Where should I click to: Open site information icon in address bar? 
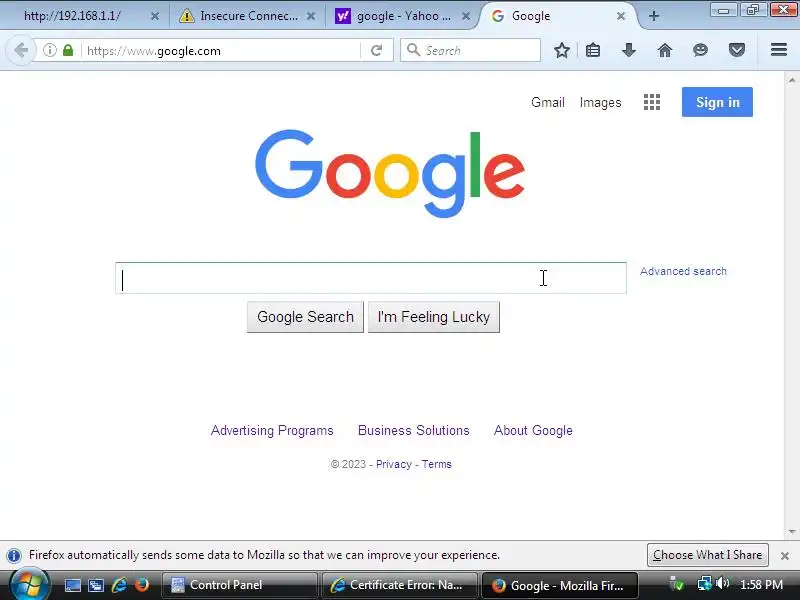49,50
